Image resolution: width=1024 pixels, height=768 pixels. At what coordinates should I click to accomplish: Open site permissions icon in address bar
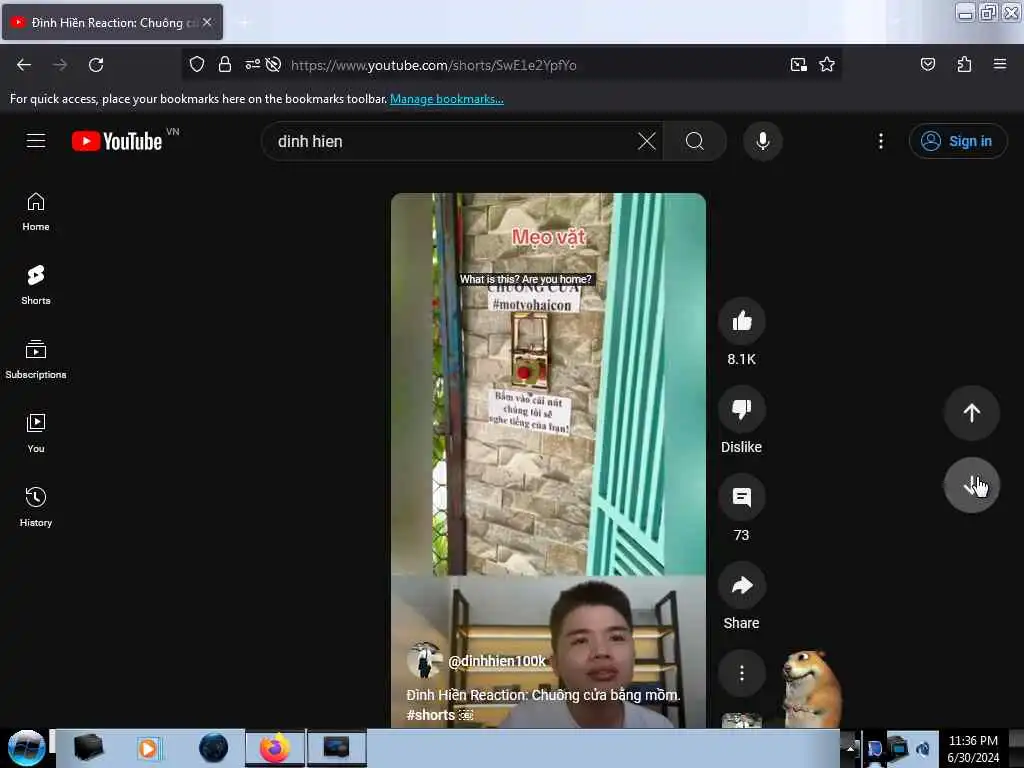252,64
